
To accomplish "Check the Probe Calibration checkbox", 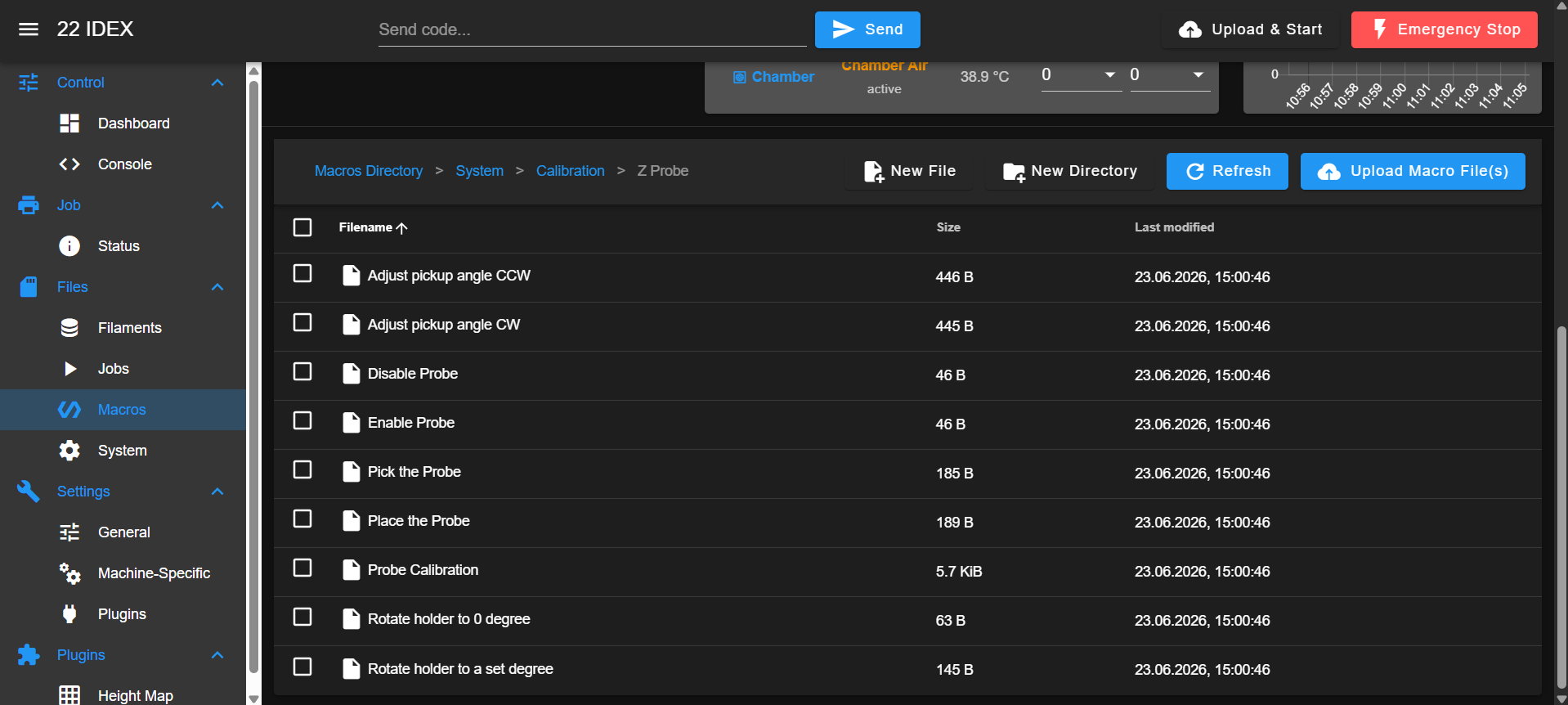I will (x=302, y=568).
